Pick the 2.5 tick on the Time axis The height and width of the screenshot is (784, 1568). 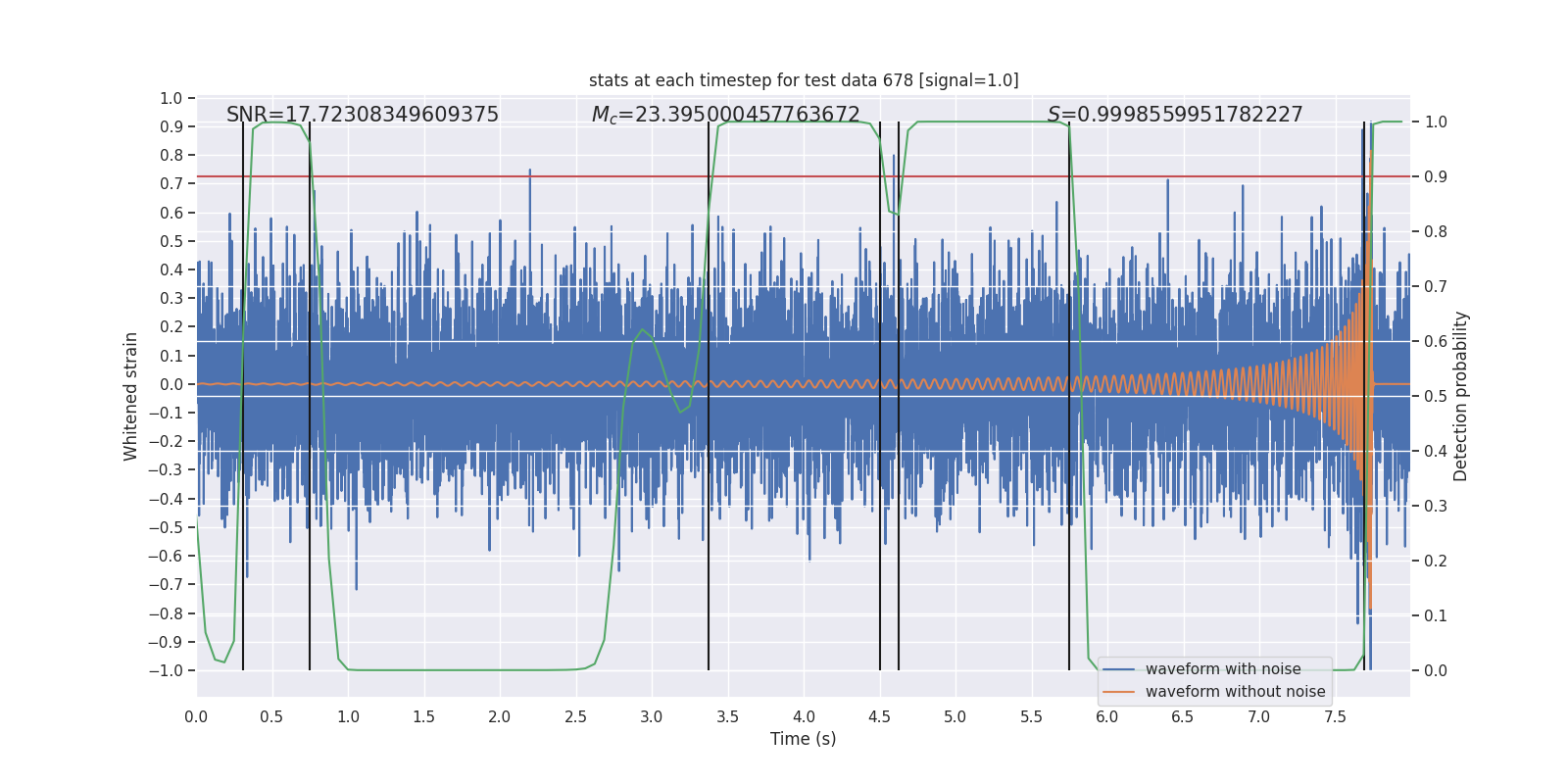pyautogui.click(x=575, y=717)
